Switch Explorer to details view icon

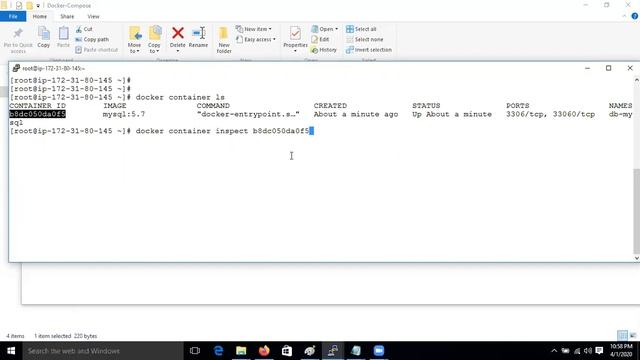(622, 336)
